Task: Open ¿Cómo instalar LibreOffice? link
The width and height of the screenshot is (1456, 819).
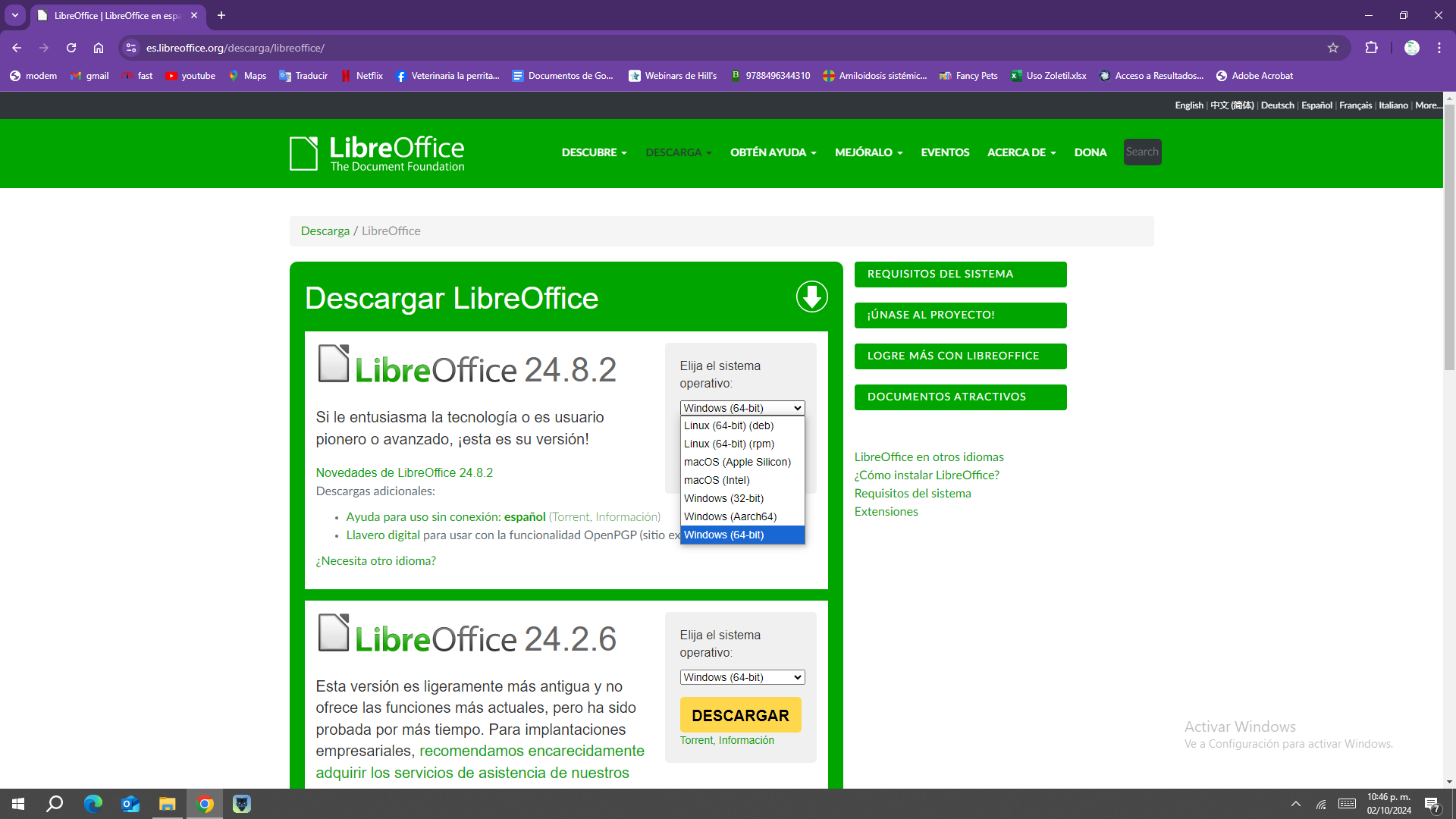Action: pos(927,475)
